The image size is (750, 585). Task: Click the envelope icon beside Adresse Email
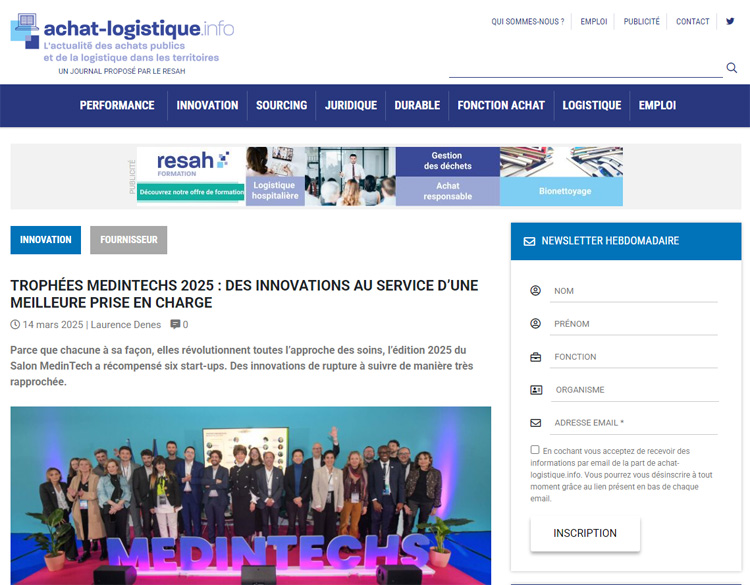click(x=536, y=423)
